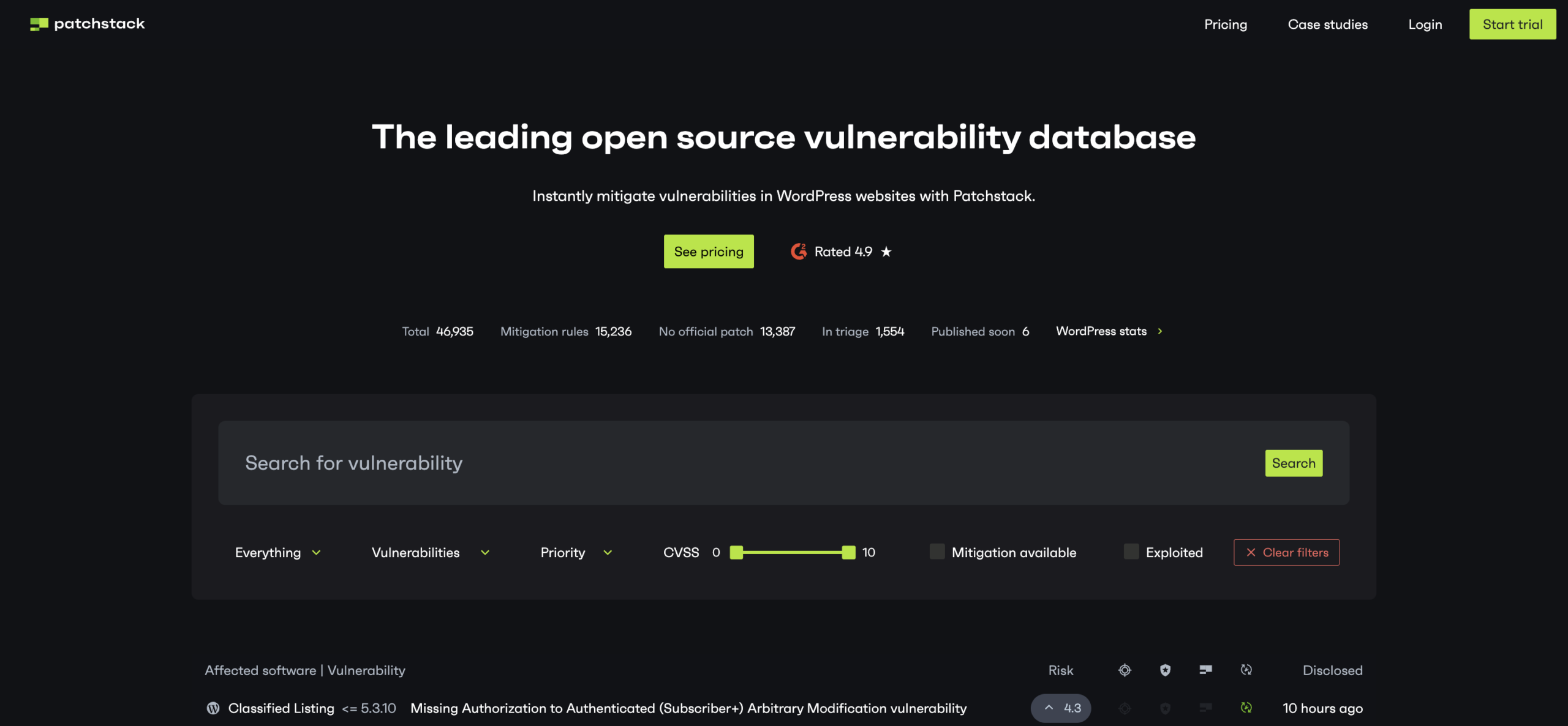Open the Pricing menu item
Image resolution: width=1568 pixels, height=726 pixels.
coord(1226,24)
